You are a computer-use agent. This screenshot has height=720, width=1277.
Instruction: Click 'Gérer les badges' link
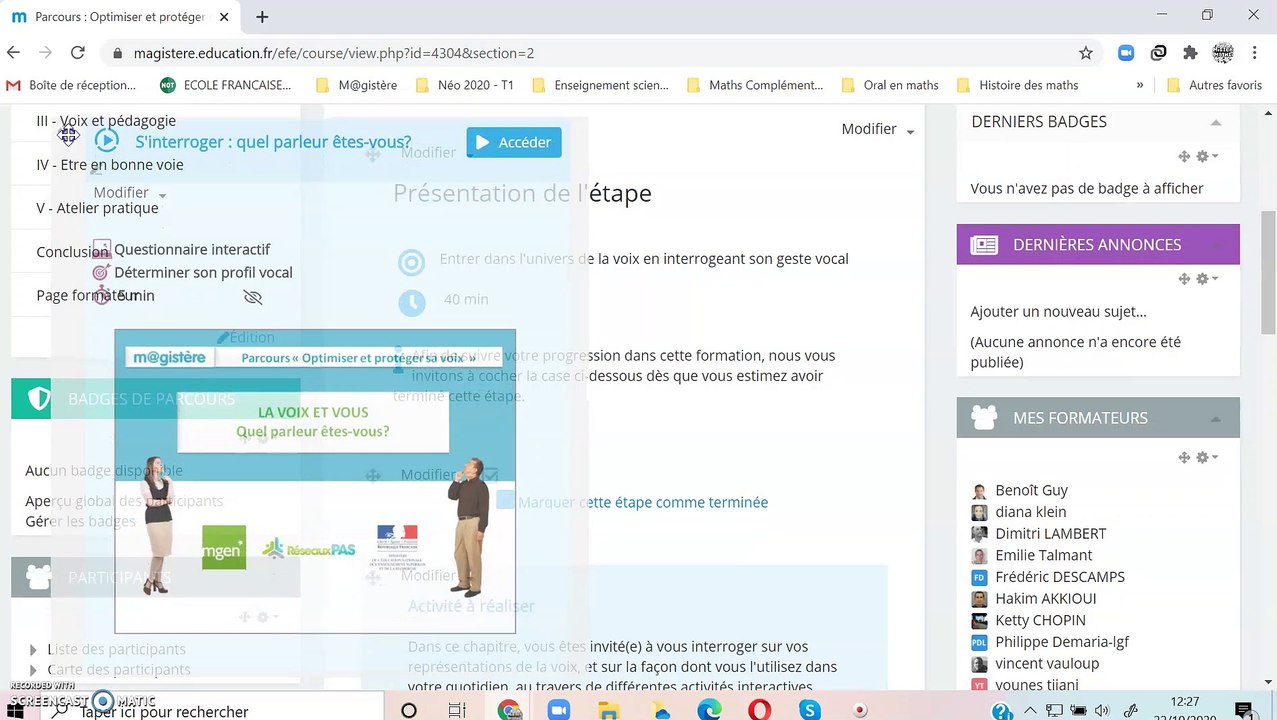point(80,522)
